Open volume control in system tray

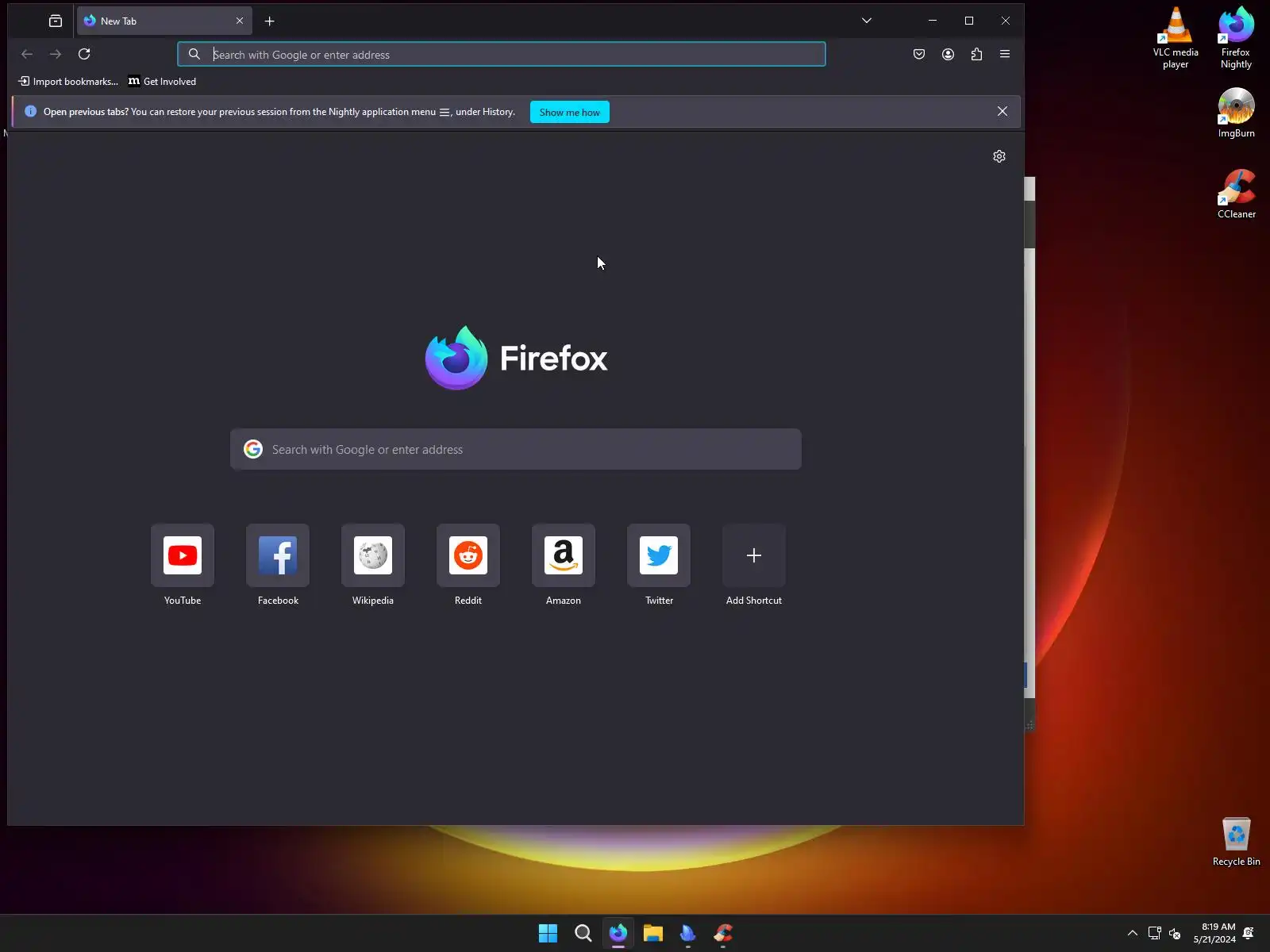click(x=1176, y=933)
